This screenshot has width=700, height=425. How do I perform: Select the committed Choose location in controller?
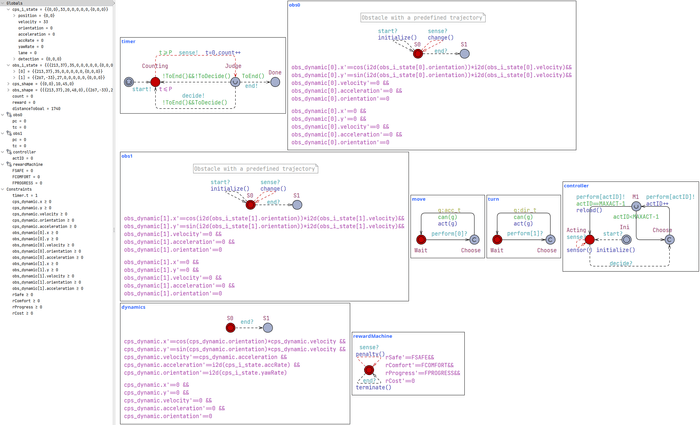coord(669,240)
